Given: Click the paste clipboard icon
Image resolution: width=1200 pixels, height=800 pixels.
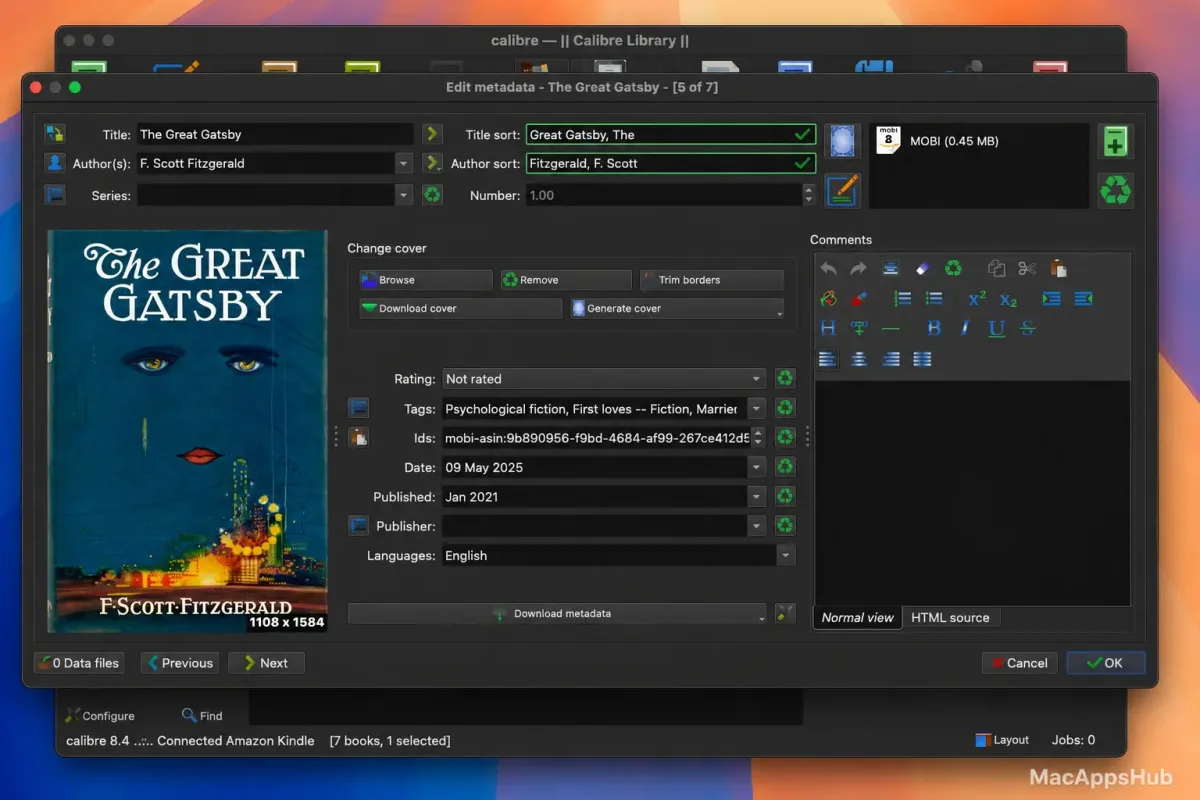Looking at the screenshot, I should click(1058, 268).
